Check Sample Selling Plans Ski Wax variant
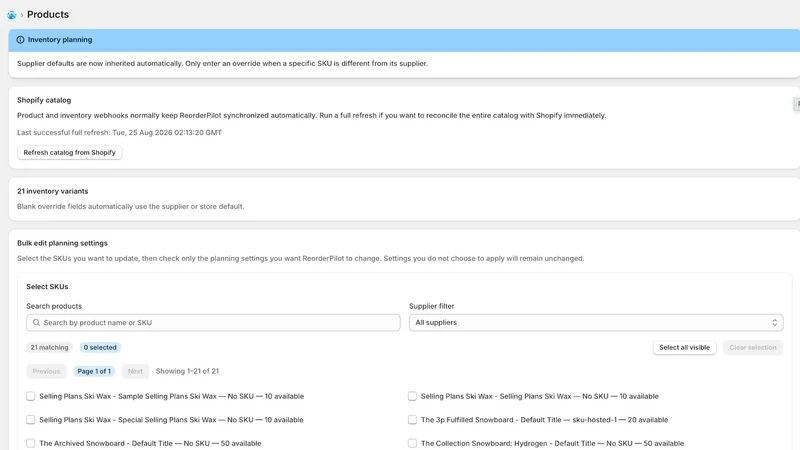 [31, 396]
